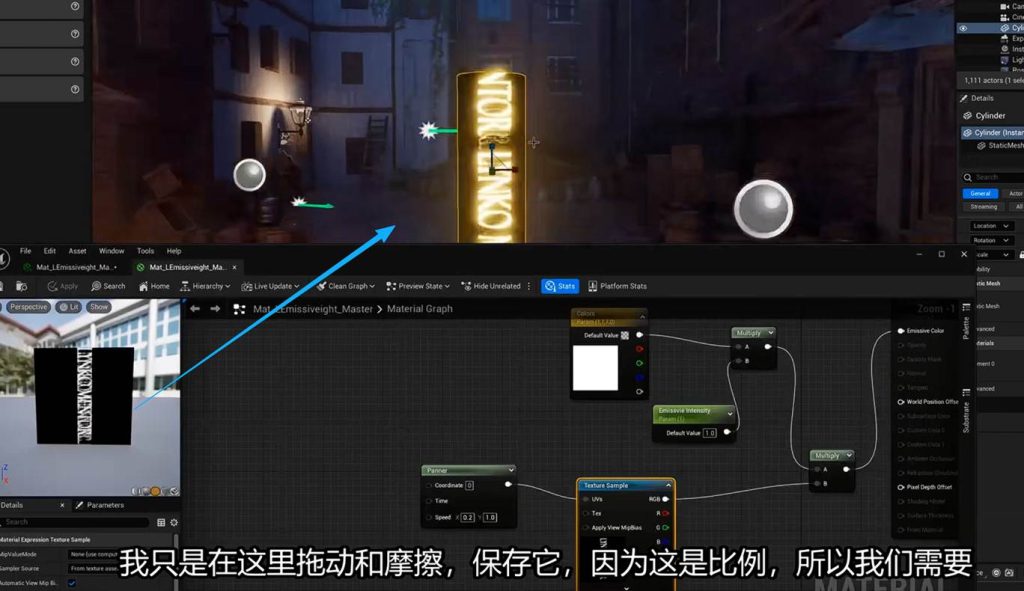This screenshot has width=1024, height=591.
Task: Click the graph back navigation arrow
Action: tap(195, 309)
